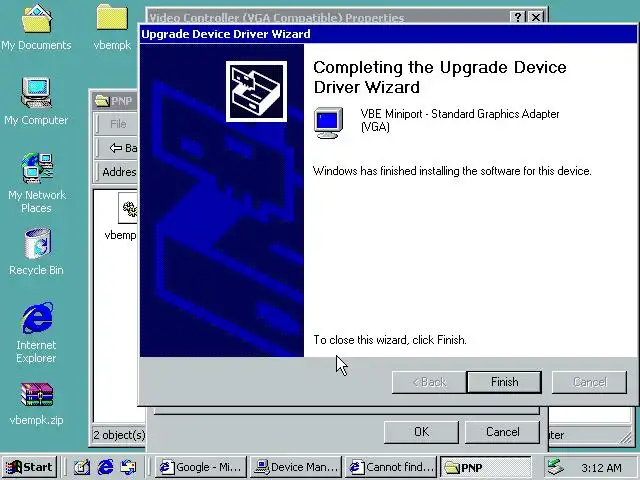640x480 pixels.
Task: Click the disabled Cancel button in the wizard
Action: click(x=589, y=382)
